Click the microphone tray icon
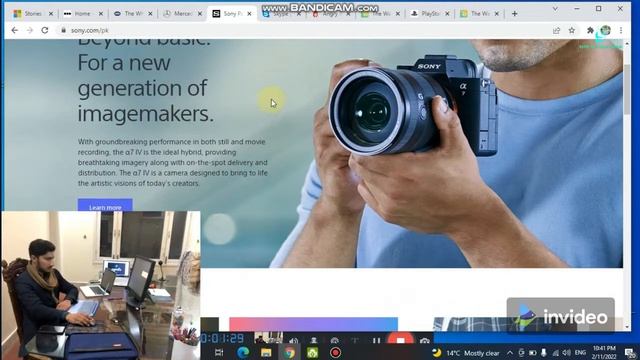Viewport: 640px width, 360px height. [544, 353]
